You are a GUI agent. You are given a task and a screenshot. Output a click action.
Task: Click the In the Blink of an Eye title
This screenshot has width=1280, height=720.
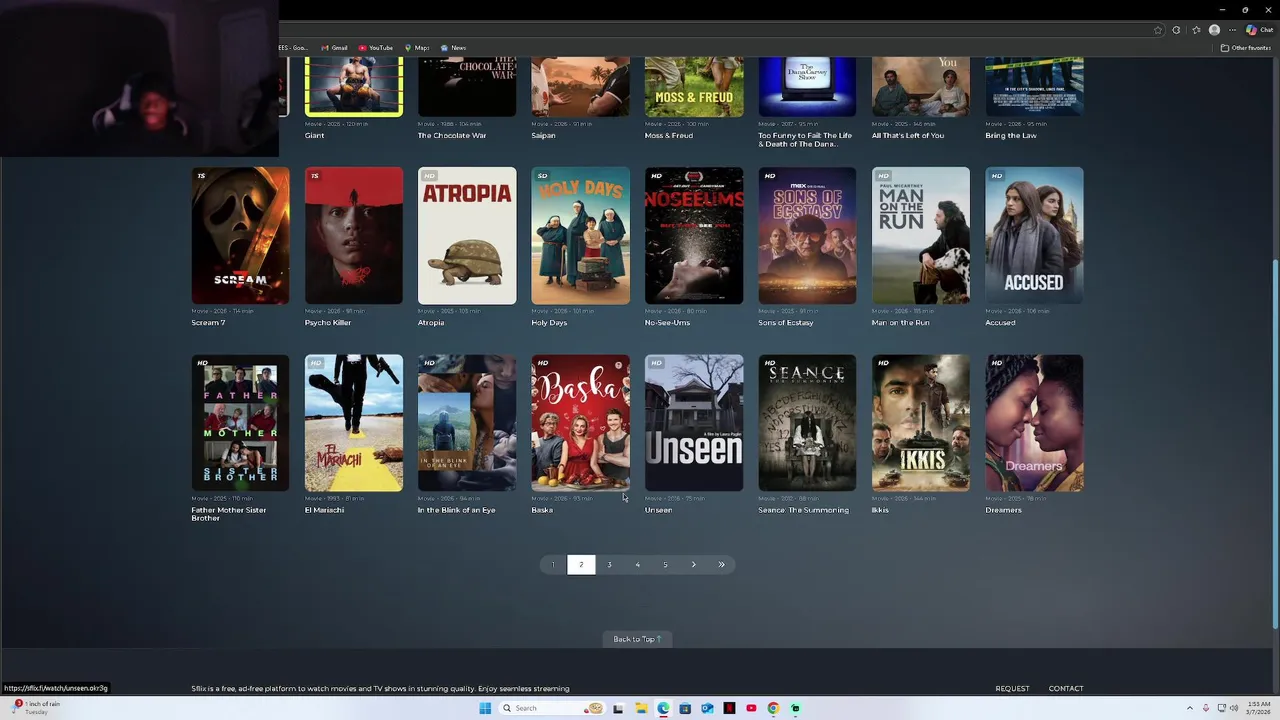456,510
